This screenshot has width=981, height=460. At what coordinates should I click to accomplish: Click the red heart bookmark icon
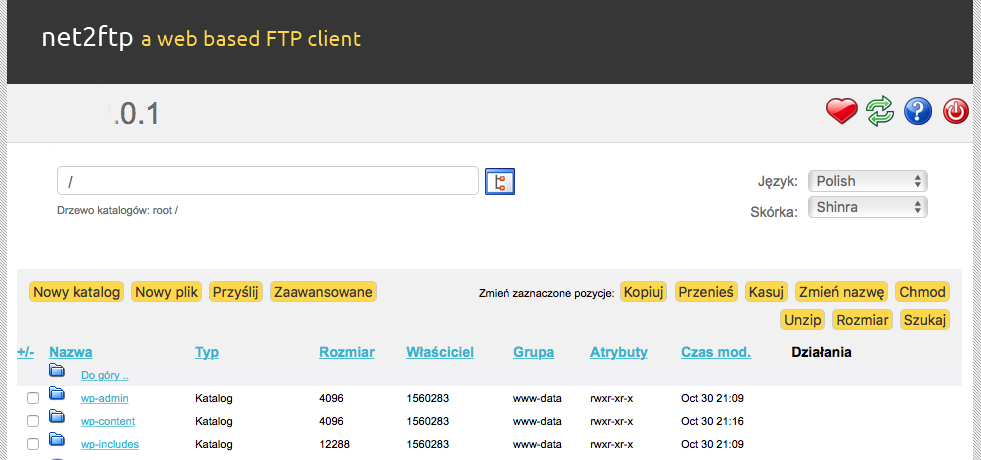841,112
